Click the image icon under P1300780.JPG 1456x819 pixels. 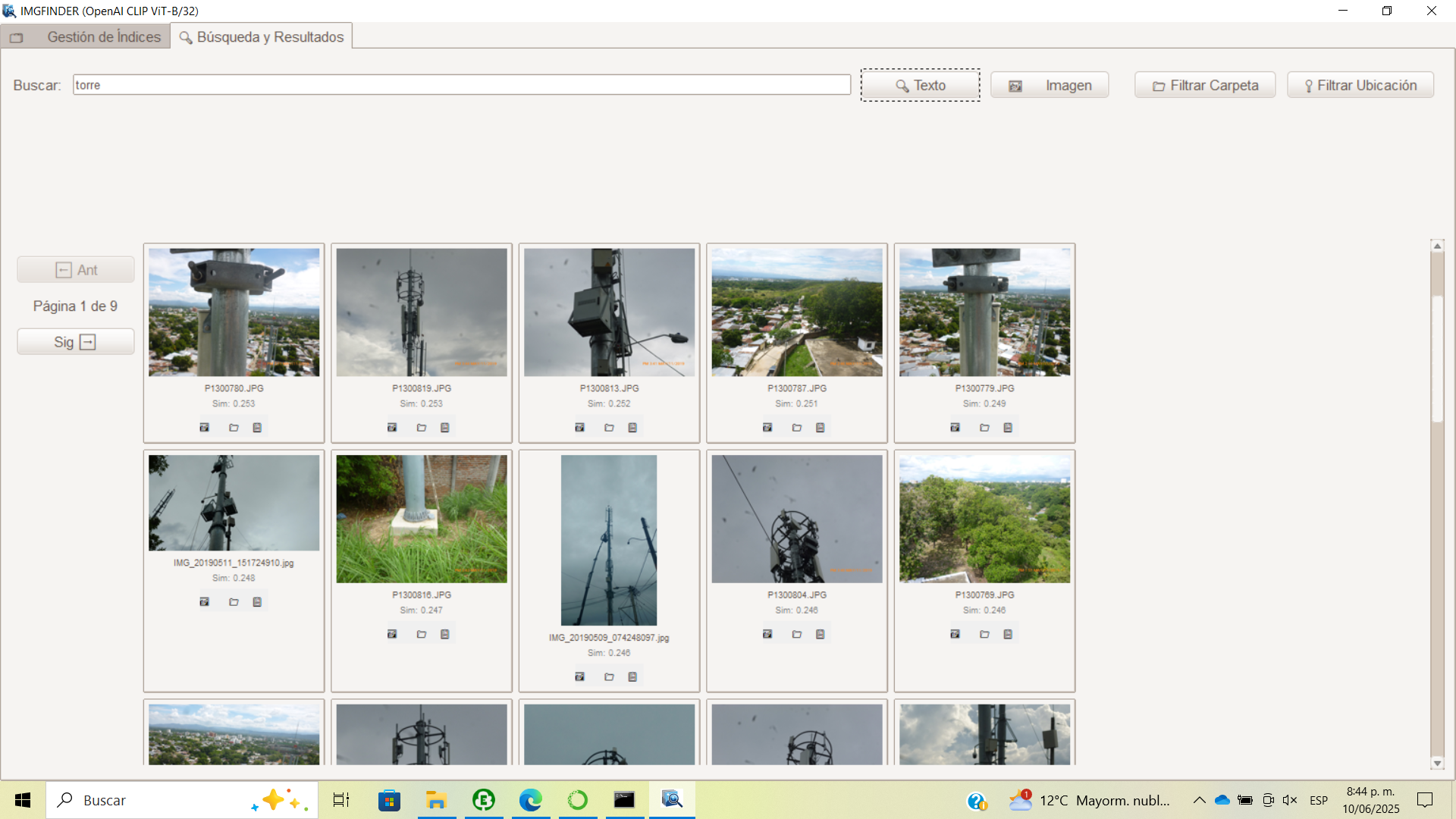click(x=204, y=428)
